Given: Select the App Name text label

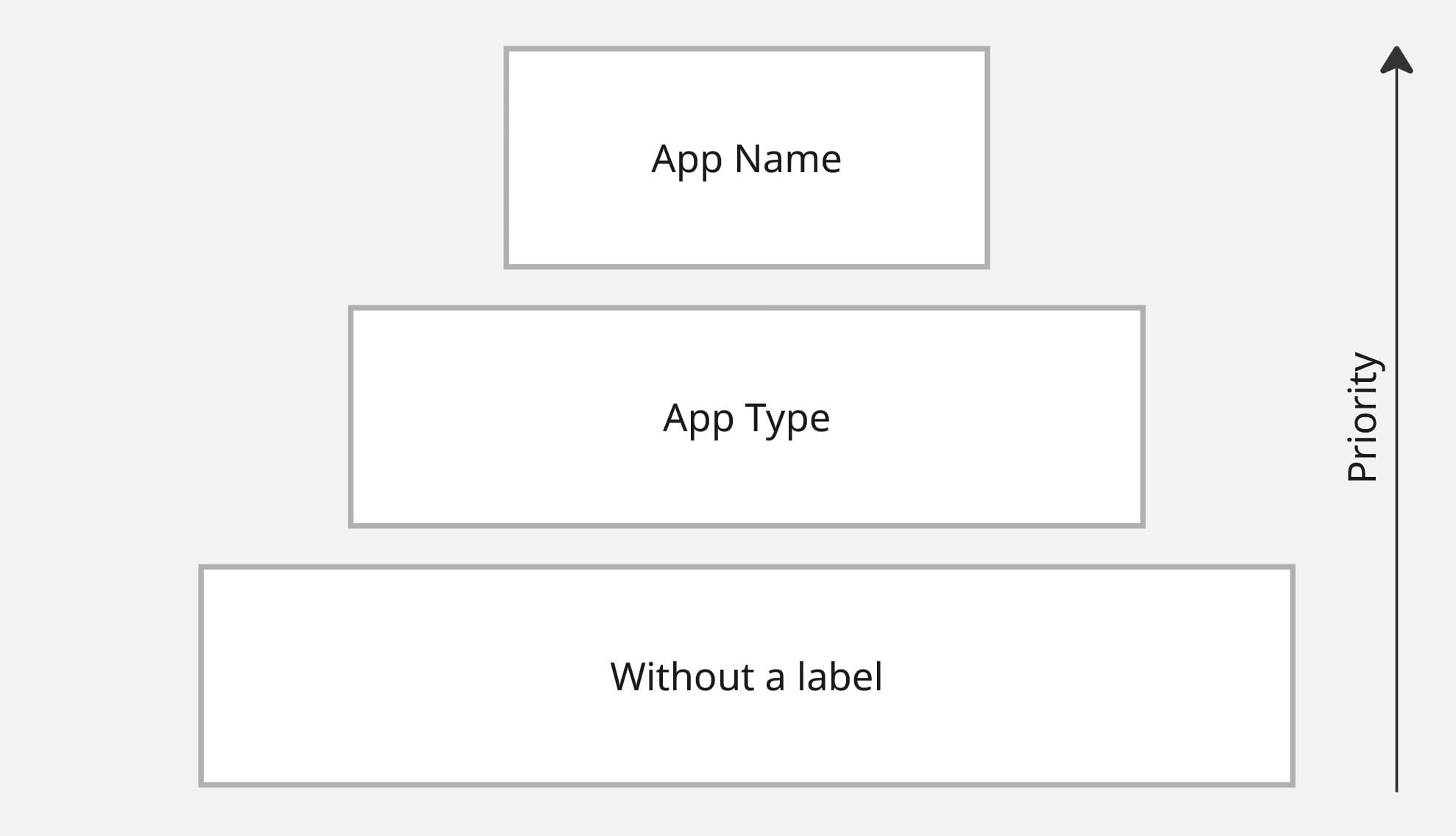Looking at the screenshot, I should (746, 160).
